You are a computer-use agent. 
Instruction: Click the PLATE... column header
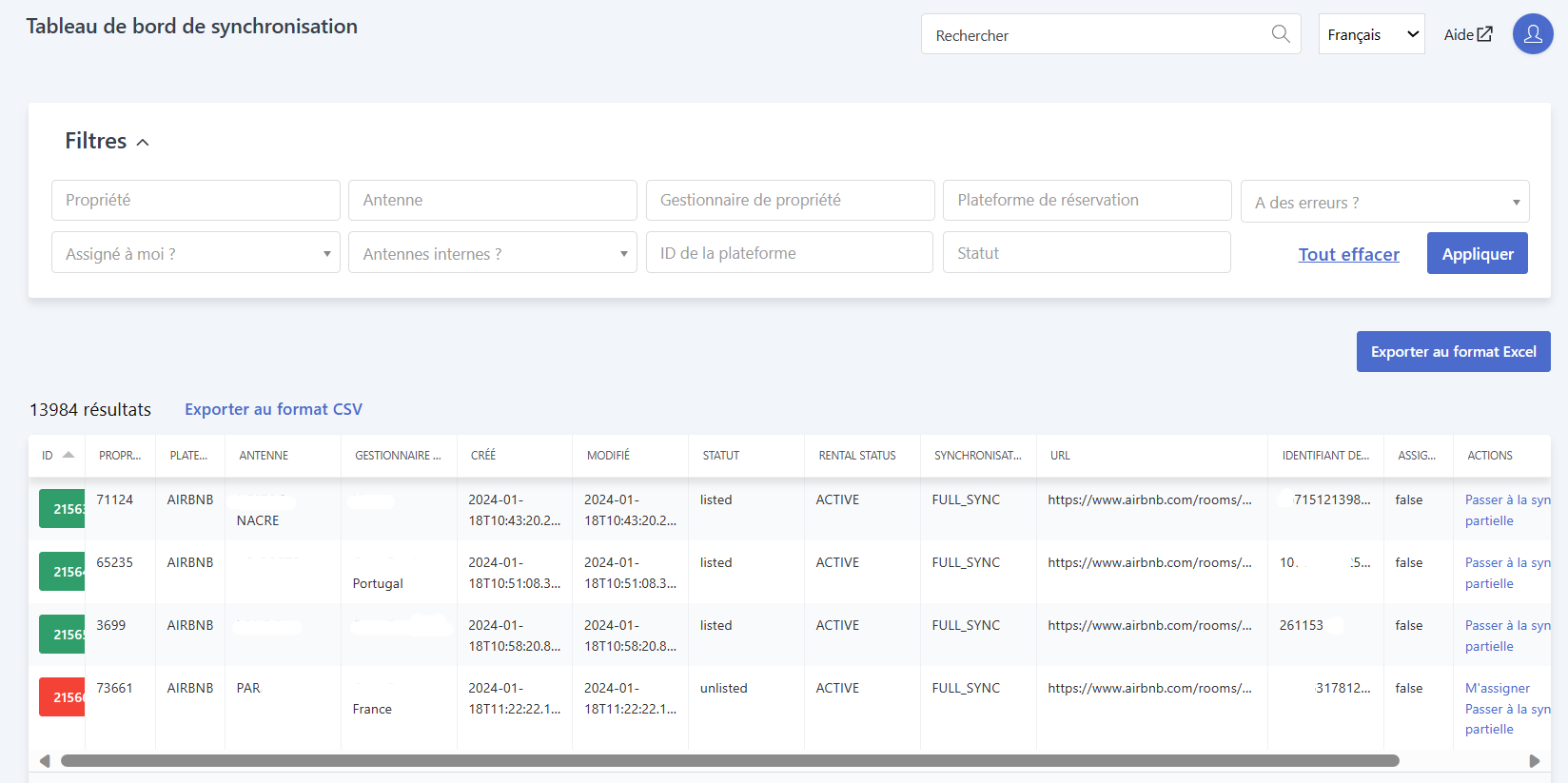coord(188,456)
